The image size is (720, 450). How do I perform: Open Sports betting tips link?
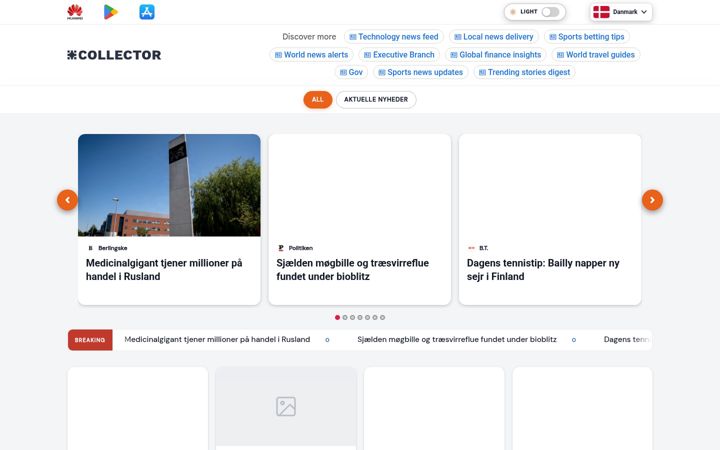[586, 37]
